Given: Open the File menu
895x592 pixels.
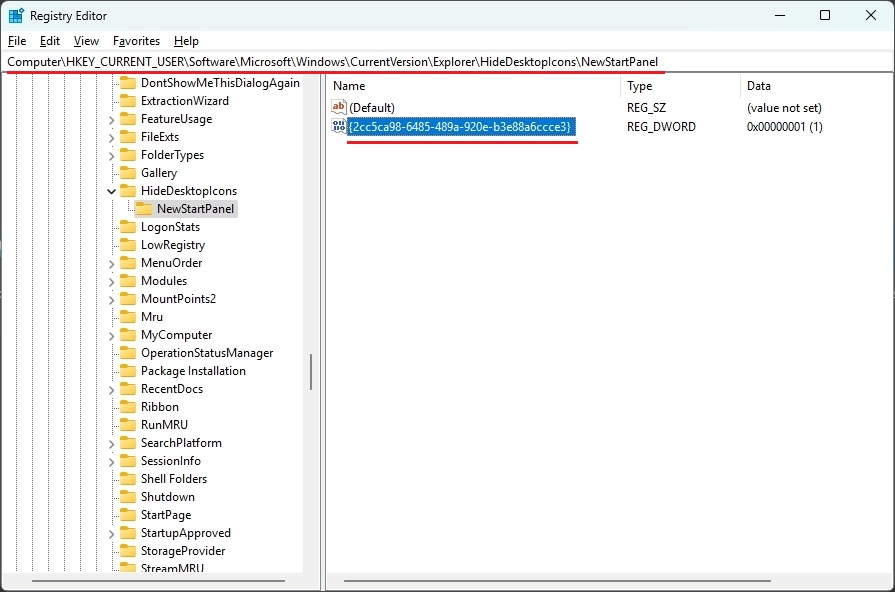Looking at the screenshot, I should pos(17,41).
